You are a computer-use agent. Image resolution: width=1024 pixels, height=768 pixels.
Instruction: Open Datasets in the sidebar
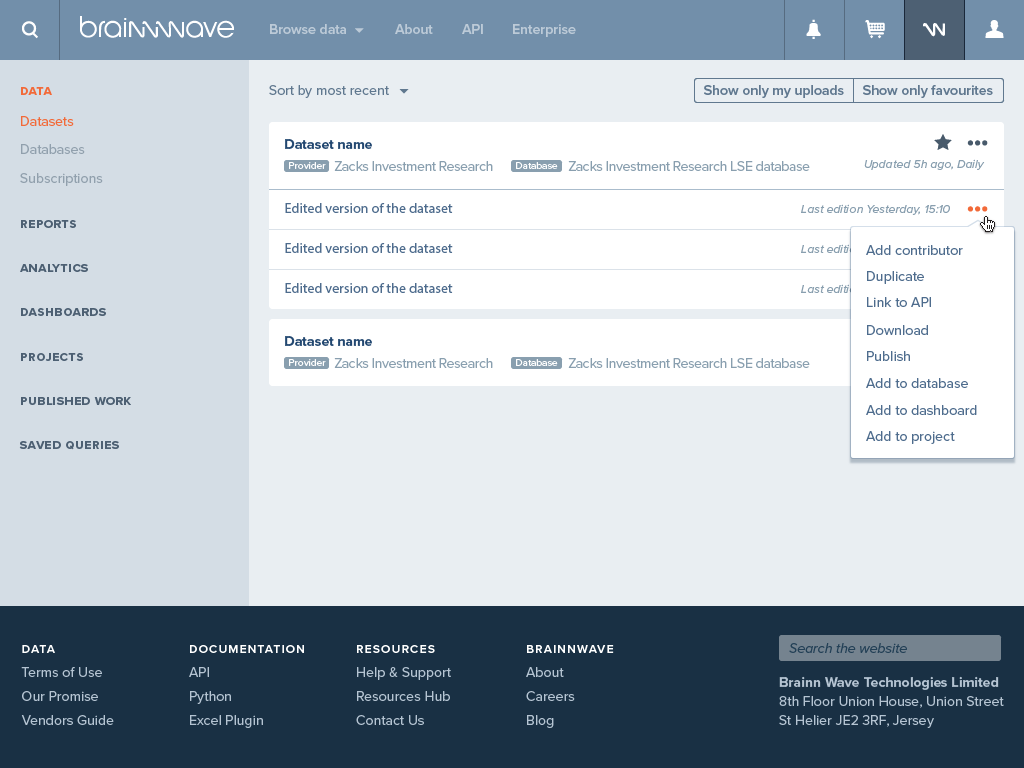tap(46, 121)
